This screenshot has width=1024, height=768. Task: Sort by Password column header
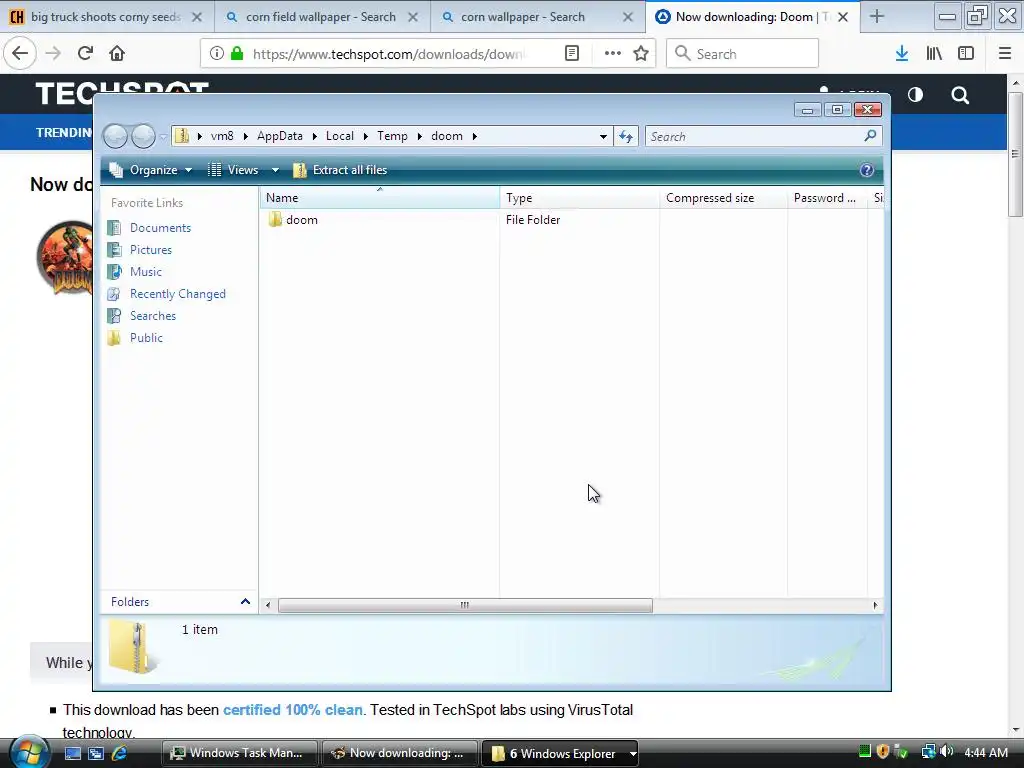[827, 198]
